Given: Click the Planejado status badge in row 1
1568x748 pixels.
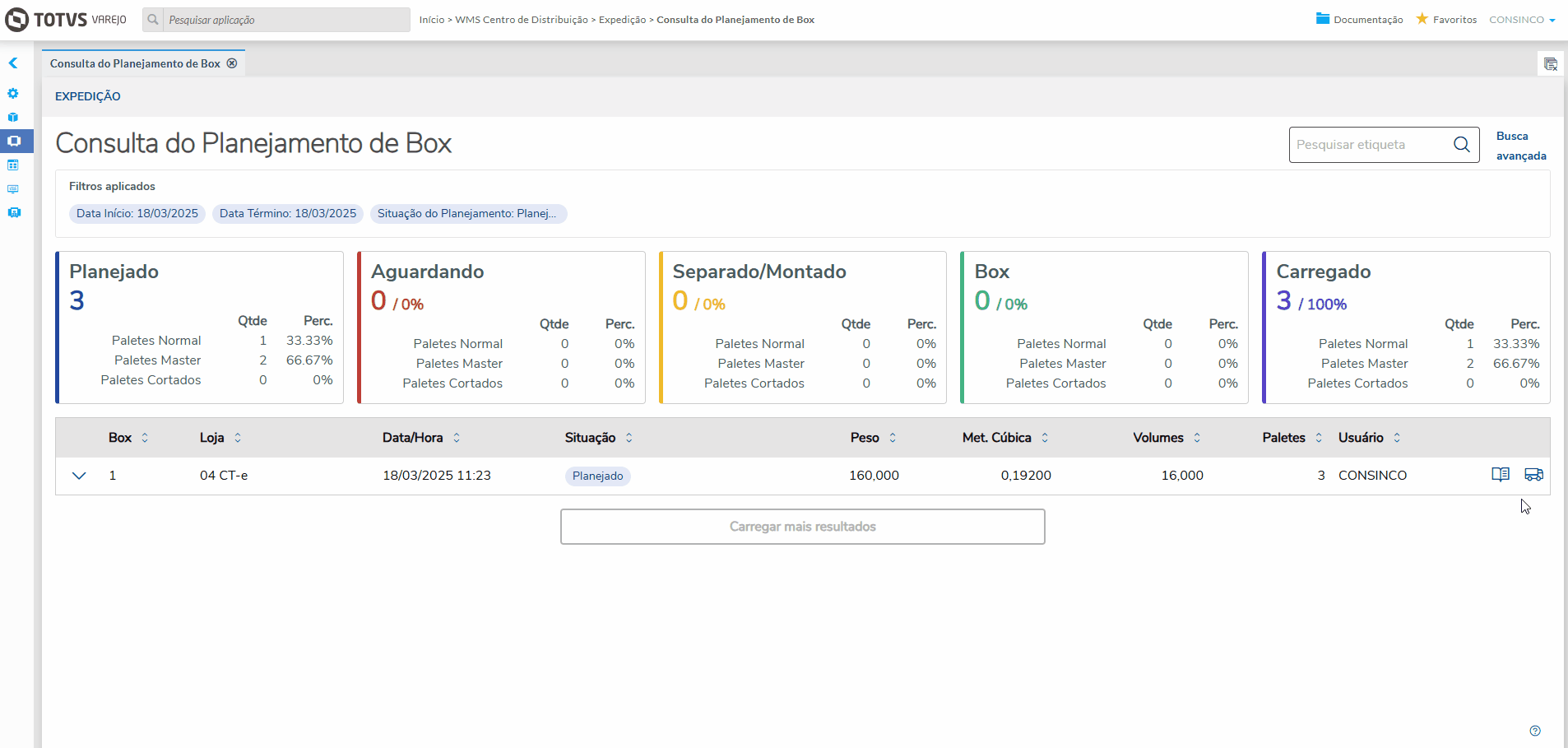Looking at the screenshot, I should point(598,476).
